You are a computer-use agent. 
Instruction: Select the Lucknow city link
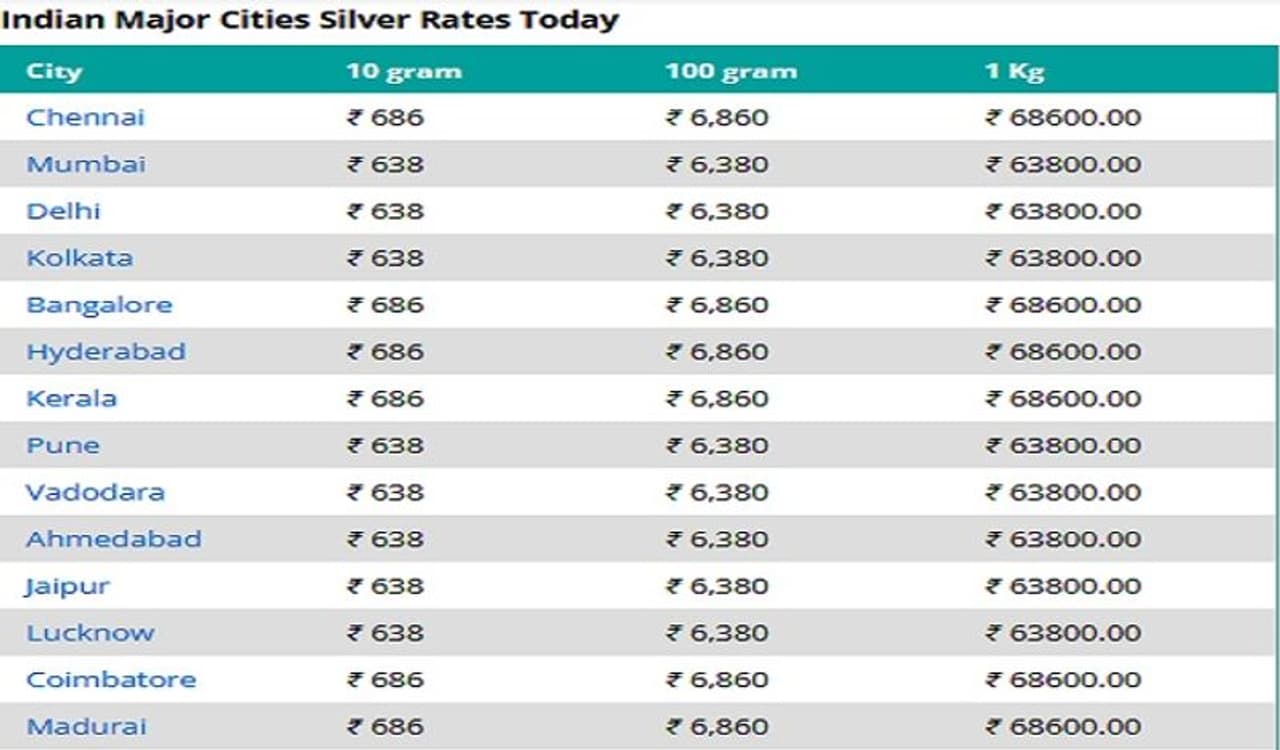coord(90,633)
